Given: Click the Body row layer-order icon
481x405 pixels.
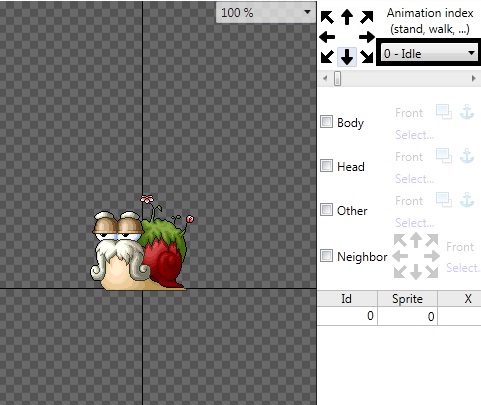Looking at the screenshot, I should (444, 112).
